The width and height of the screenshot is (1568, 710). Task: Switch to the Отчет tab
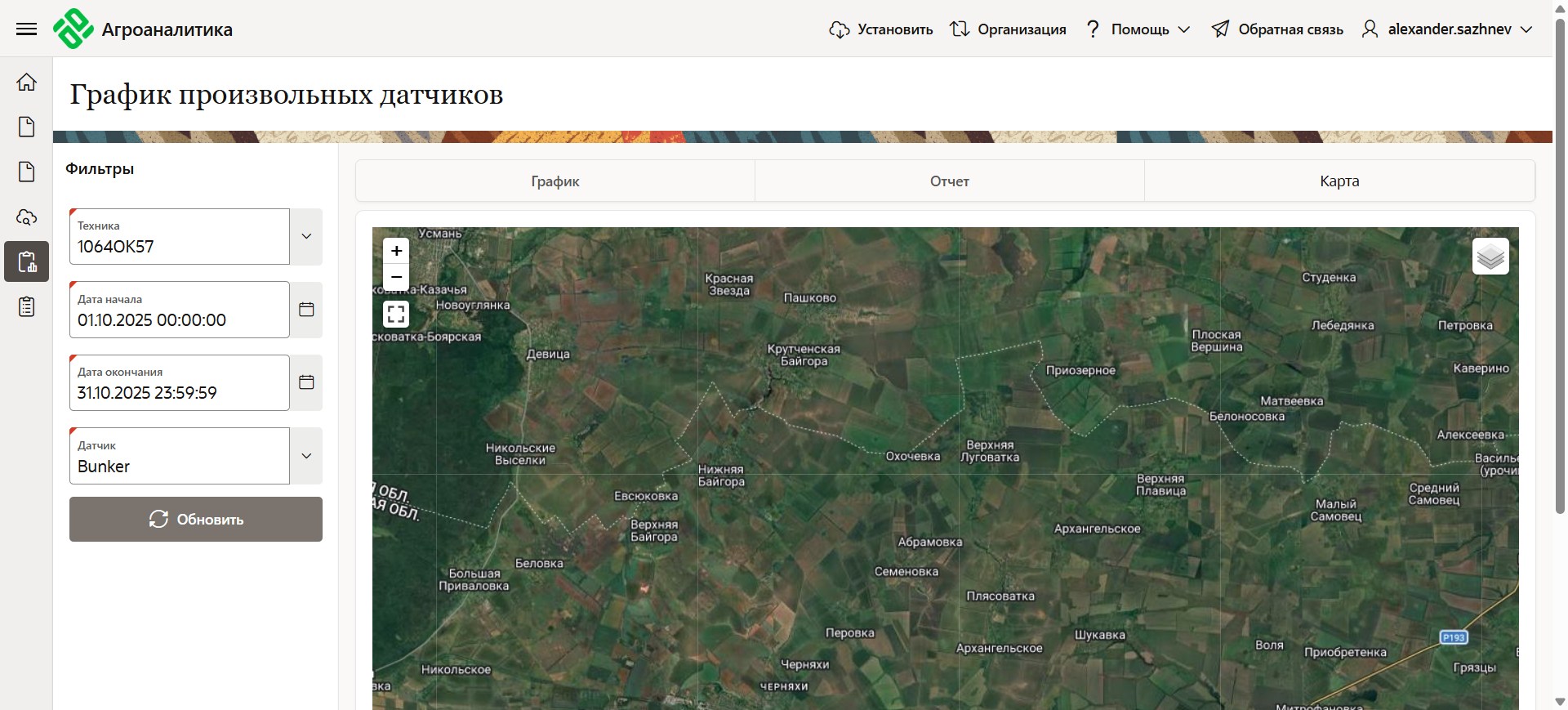pos(949,181)
